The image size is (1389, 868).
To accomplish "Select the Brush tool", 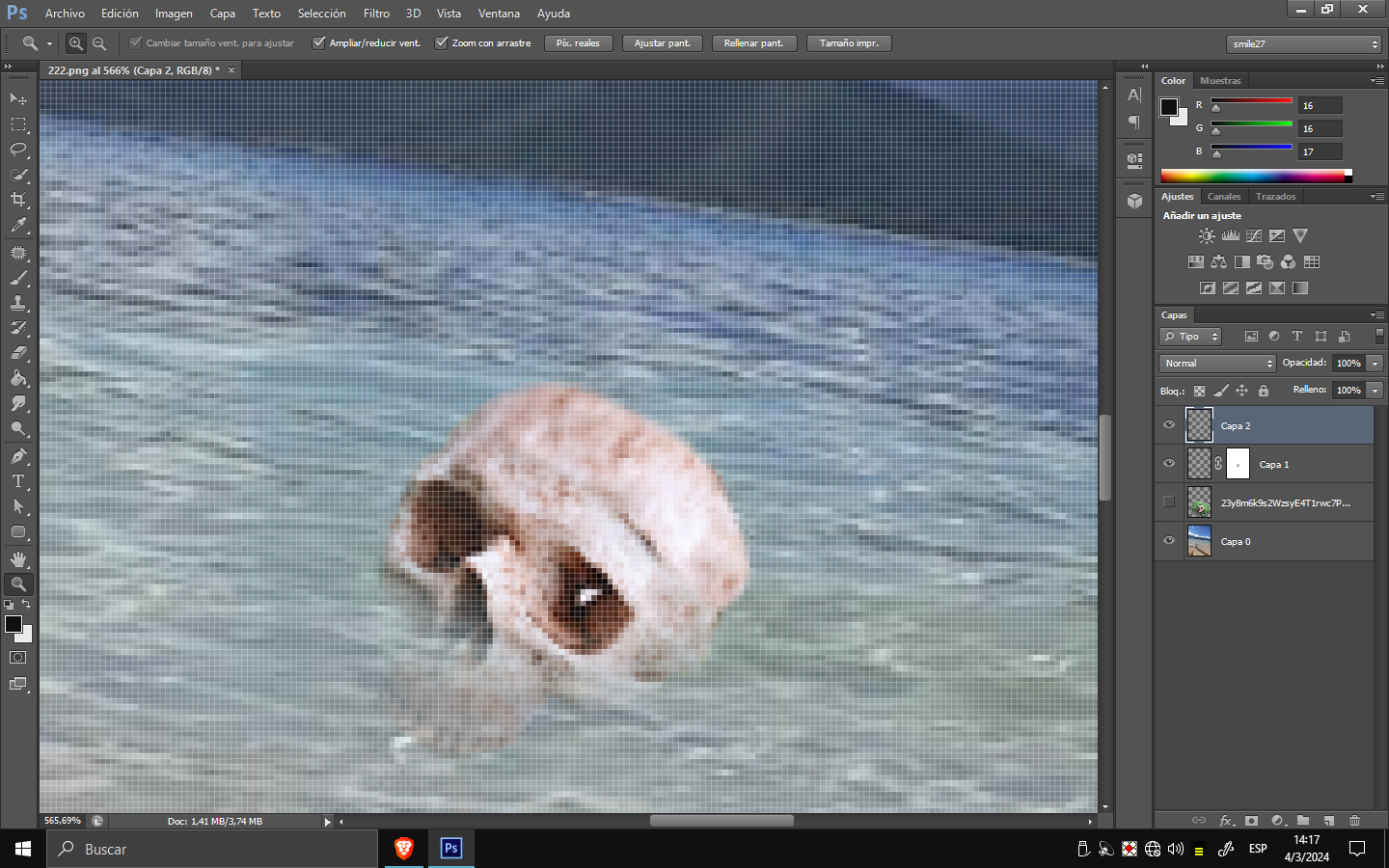I will 18,278.
